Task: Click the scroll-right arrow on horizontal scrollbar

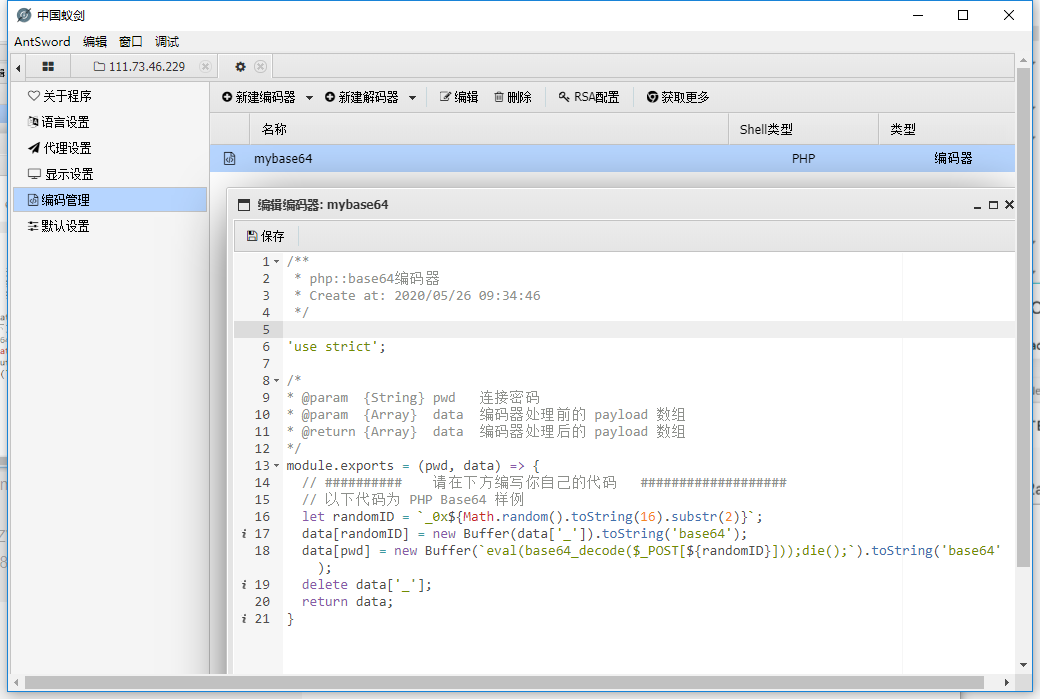Action: click(x=1007, y=682)
